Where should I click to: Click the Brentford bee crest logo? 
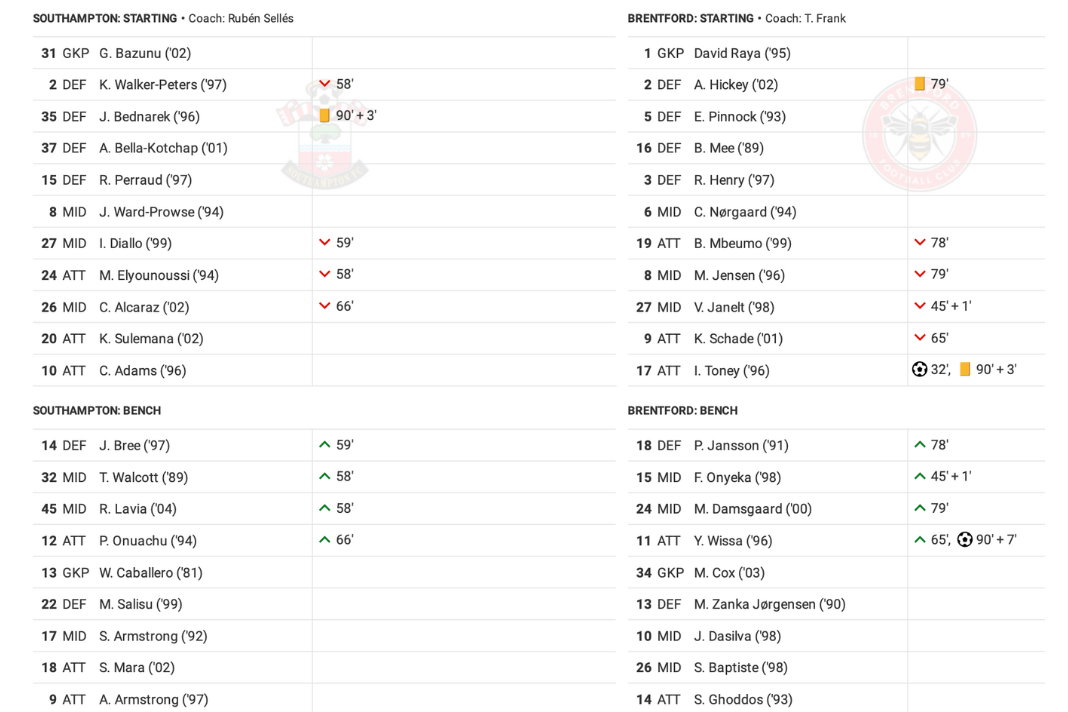point(920,134)
